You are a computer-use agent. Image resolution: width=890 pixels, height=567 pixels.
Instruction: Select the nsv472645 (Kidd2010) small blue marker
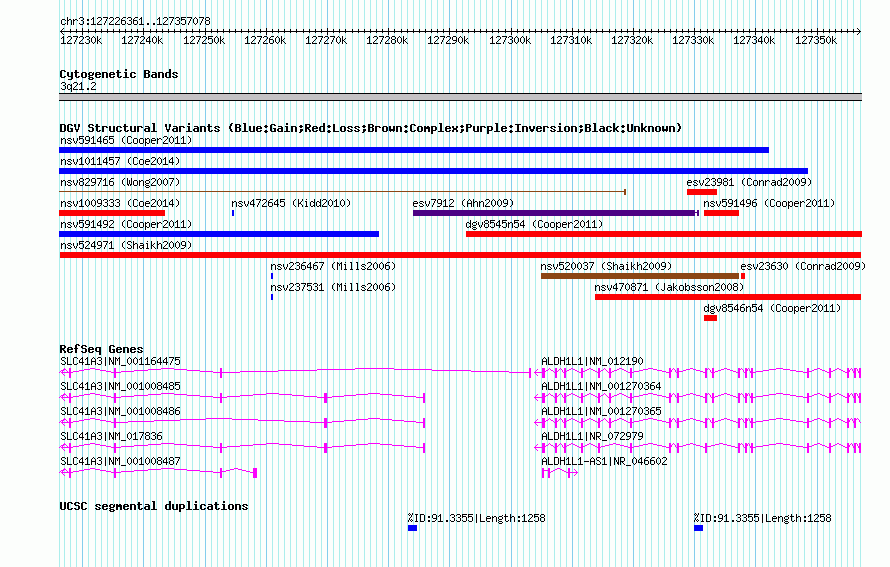pyautogui.click(x=233, y=213)
